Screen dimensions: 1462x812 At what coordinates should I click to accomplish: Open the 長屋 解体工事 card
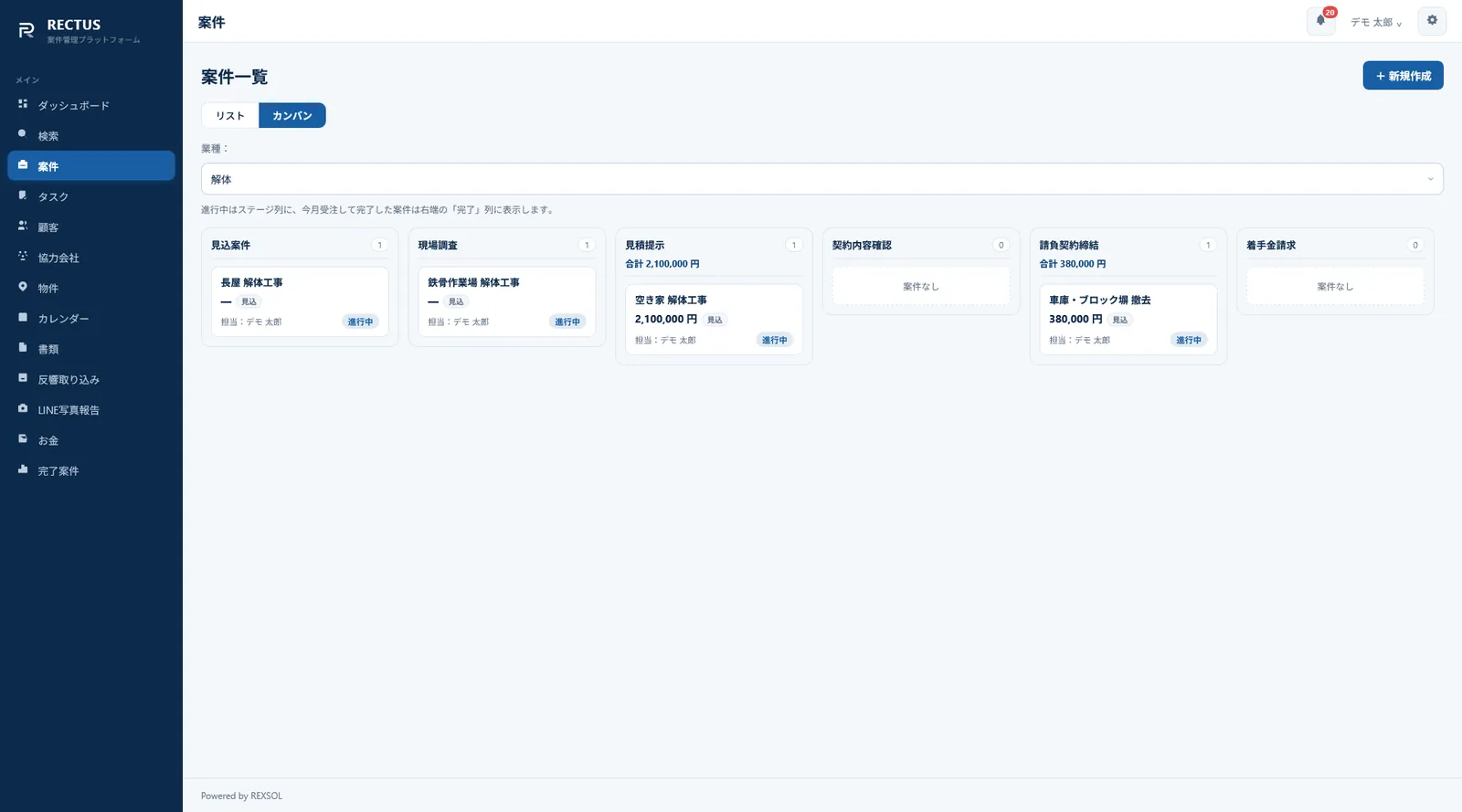tap(300, 301)
